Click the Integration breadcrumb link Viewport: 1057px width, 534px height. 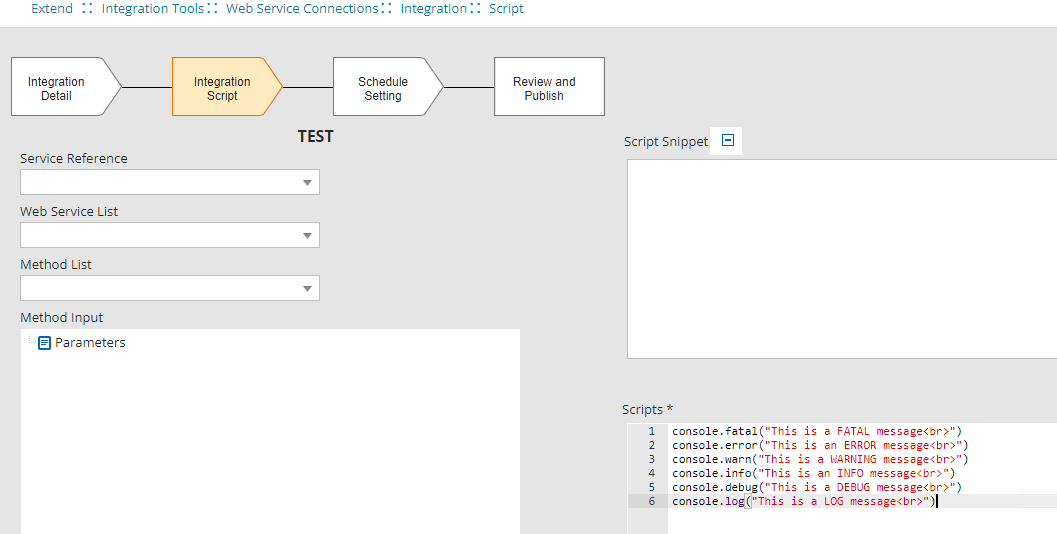pos(433,9)
